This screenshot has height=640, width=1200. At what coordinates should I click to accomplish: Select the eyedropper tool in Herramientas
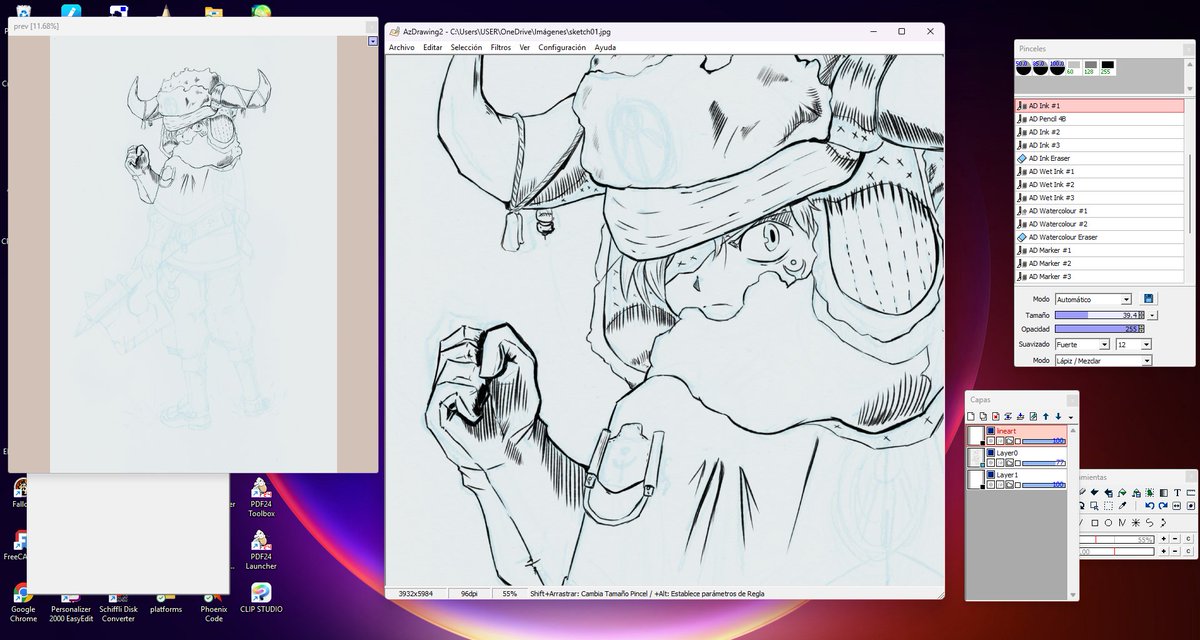click(x=1122, y=506)
